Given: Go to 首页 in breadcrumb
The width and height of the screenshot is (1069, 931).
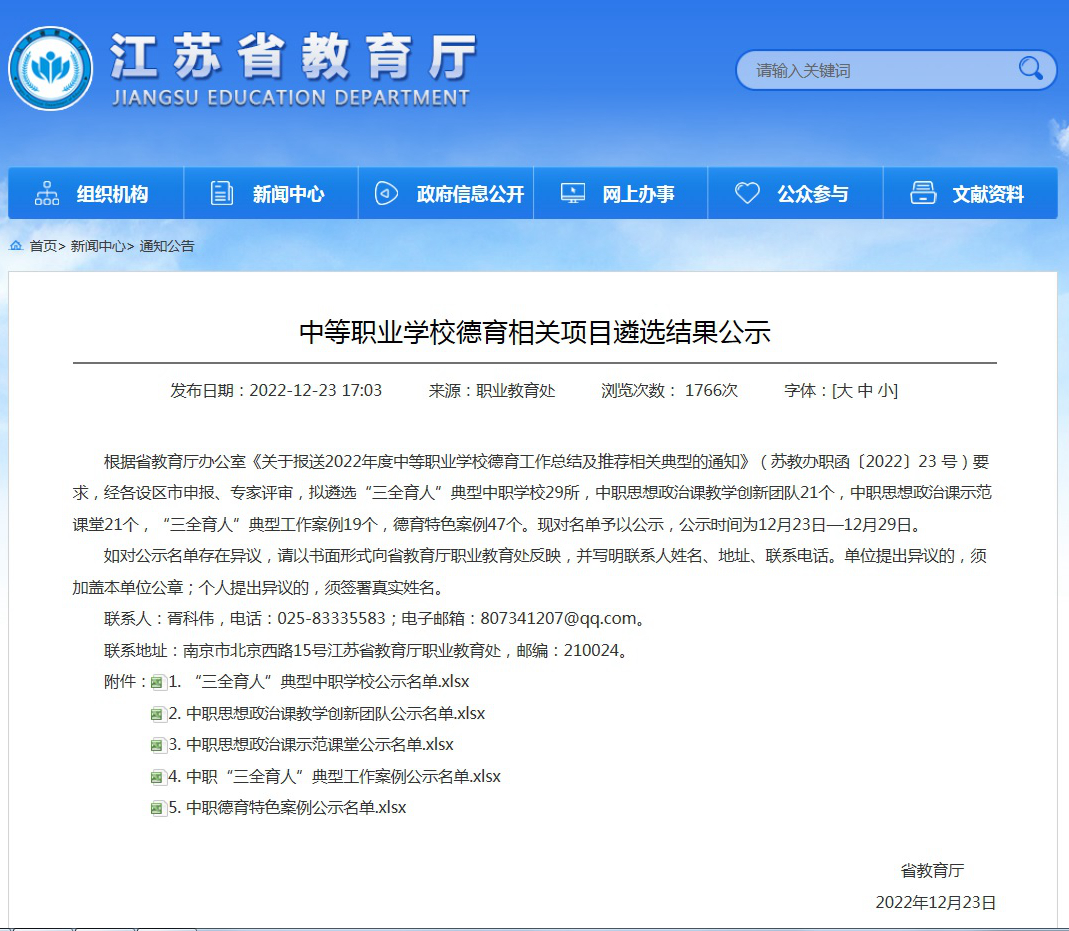Looking at the screenshot, I should pyautogui.click(x=43, y=246).
